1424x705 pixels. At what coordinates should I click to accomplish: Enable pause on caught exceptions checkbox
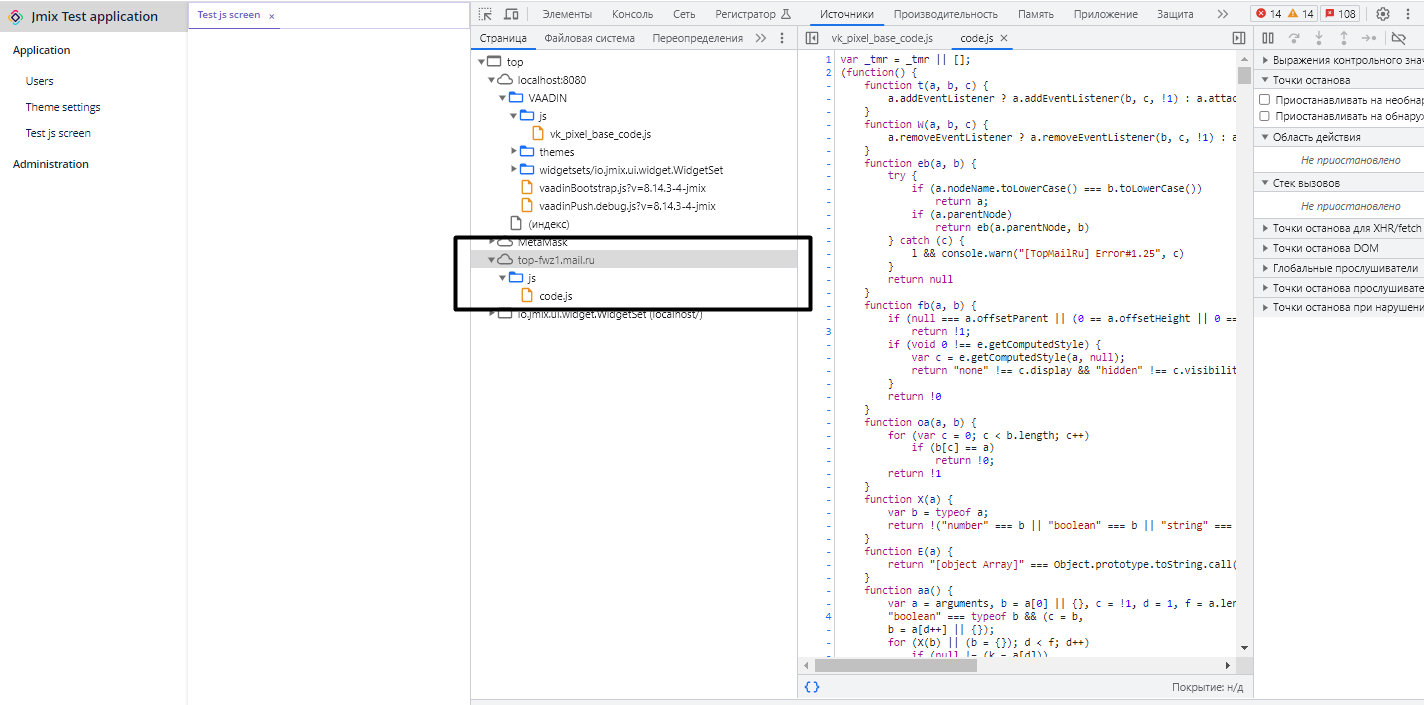pyautogui.click(x=1265, y=116)
